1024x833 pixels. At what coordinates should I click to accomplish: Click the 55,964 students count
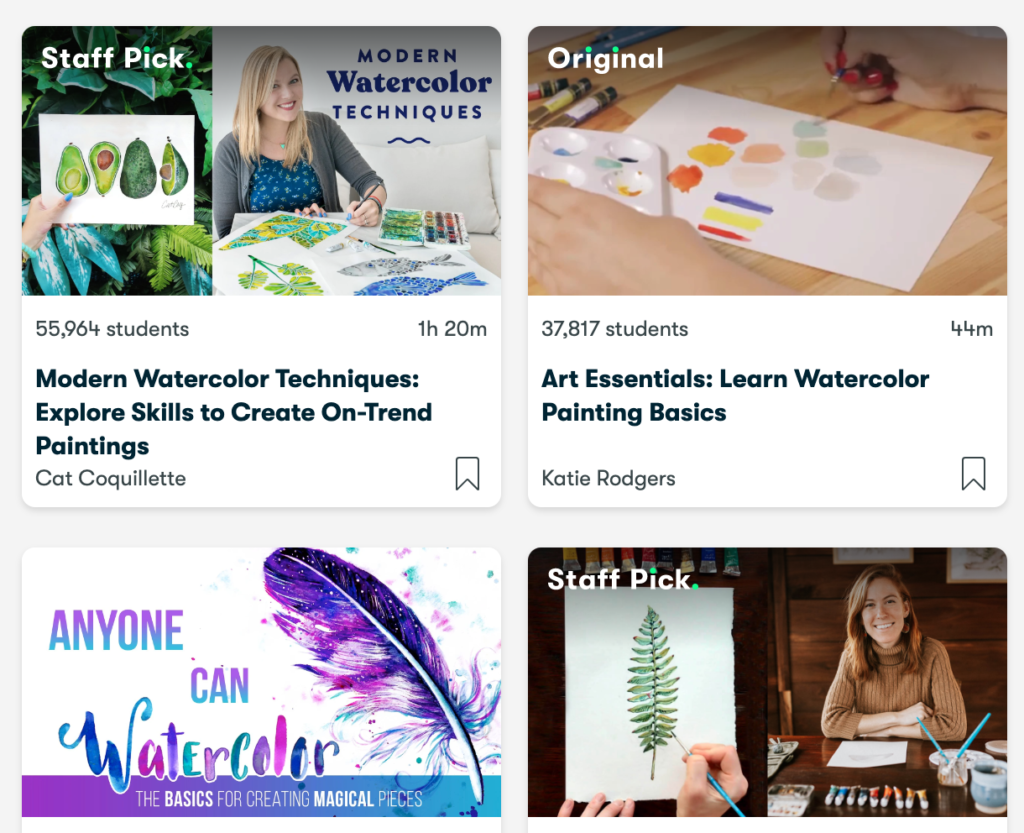click(112, 329)
